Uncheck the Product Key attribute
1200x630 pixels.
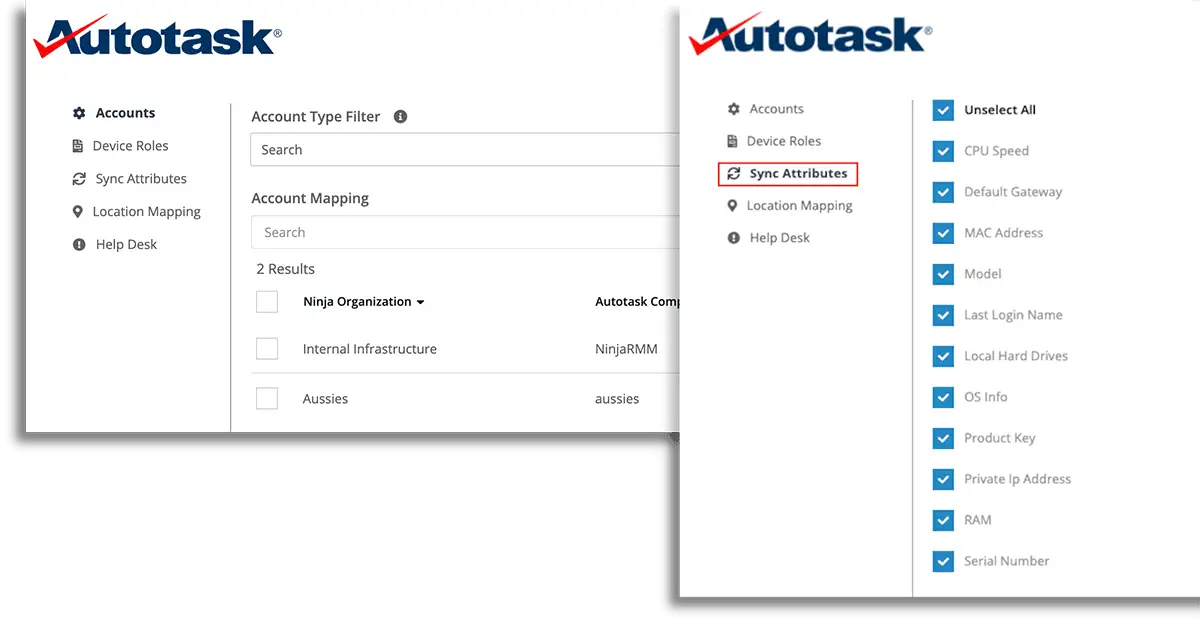[x=943, y=438]
